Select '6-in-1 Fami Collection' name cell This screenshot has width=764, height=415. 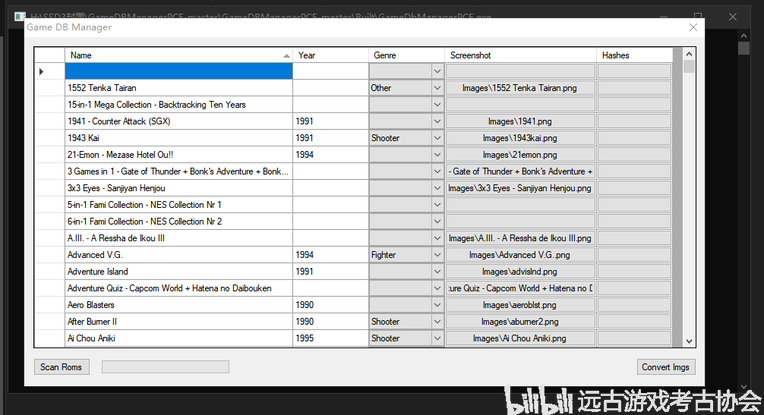178,222
